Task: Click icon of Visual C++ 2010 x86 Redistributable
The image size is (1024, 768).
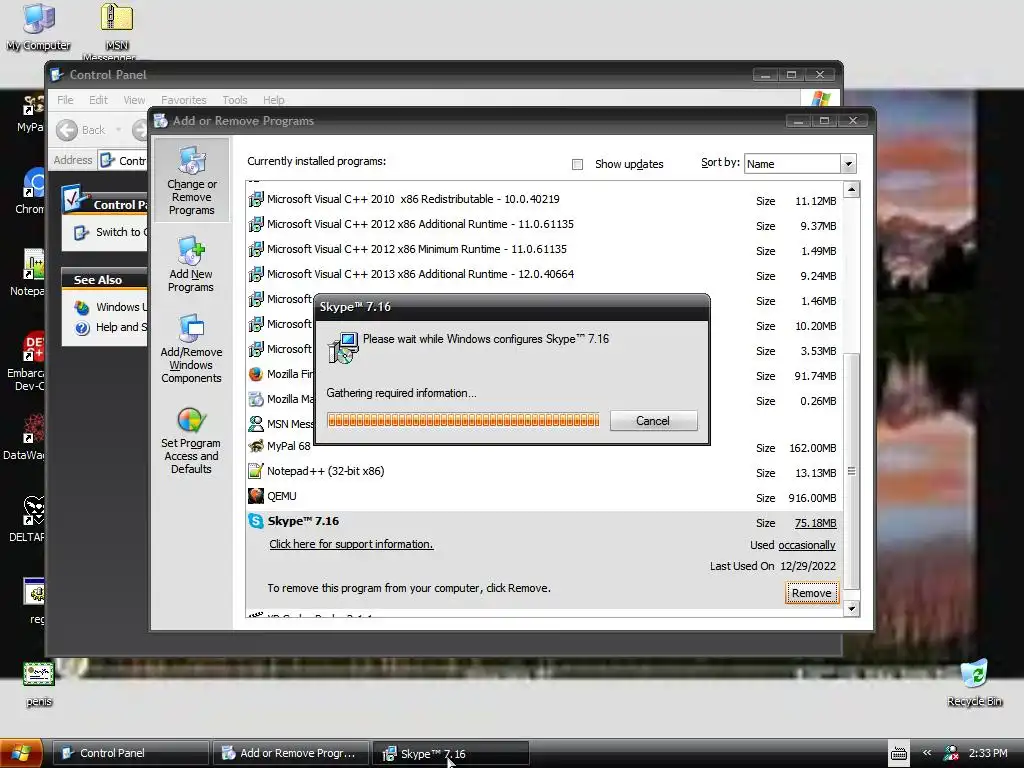Action: (x=256, y=199)
